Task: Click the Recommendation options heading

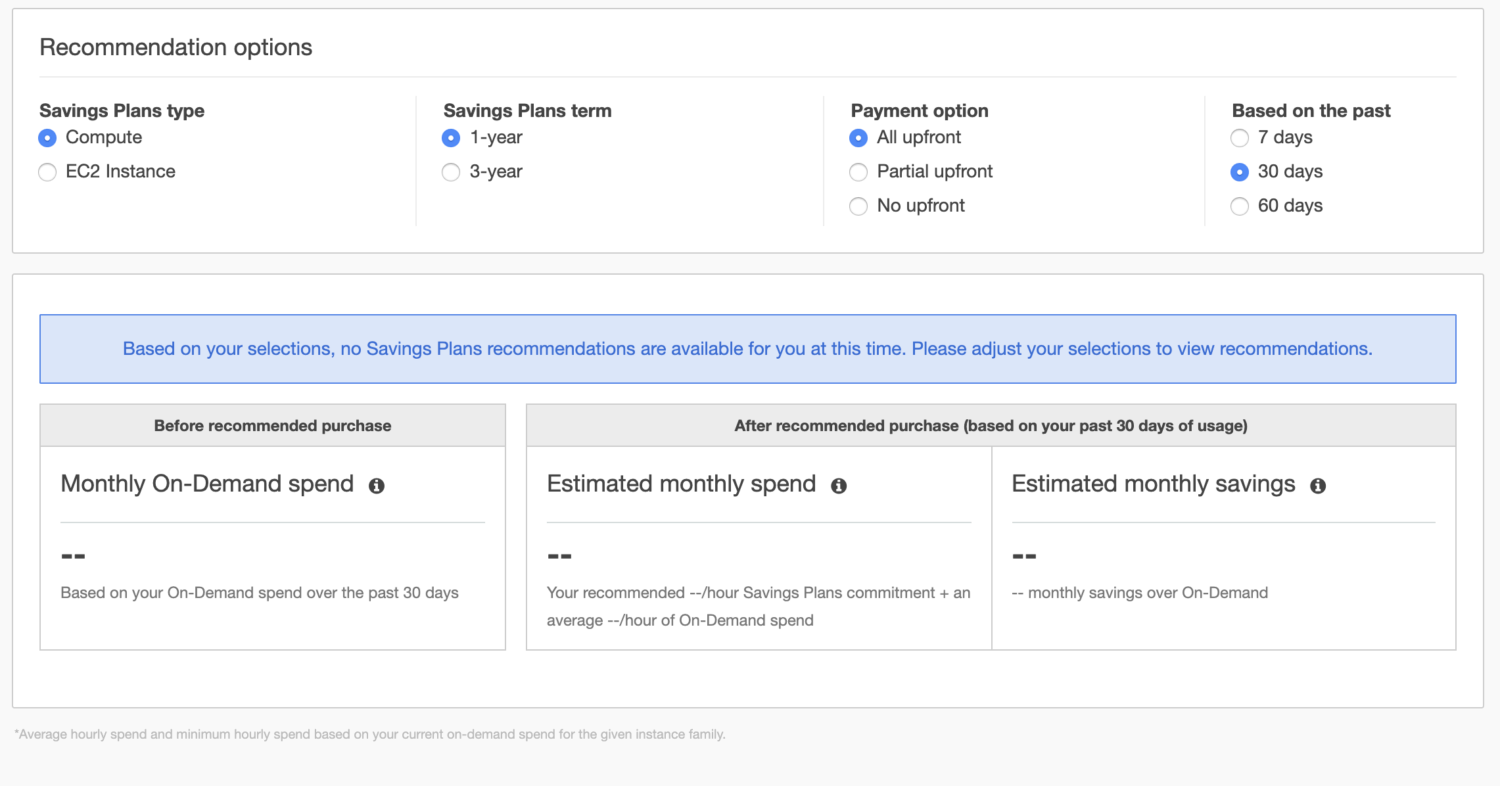Action: tap(176, 47)
